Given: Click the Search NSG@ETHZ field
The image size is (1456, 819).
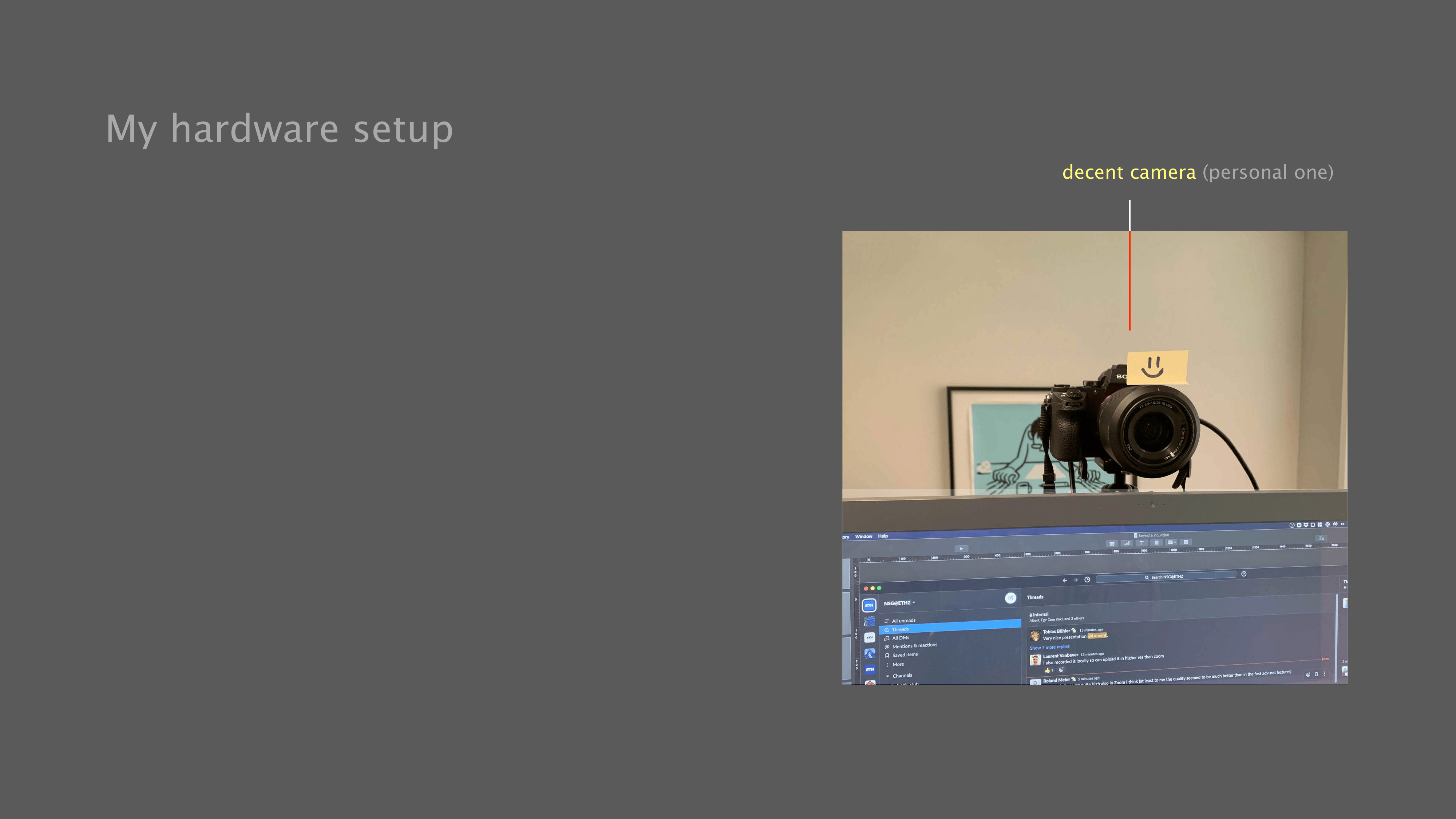Looking at the screenshot, I should 1166,577.
